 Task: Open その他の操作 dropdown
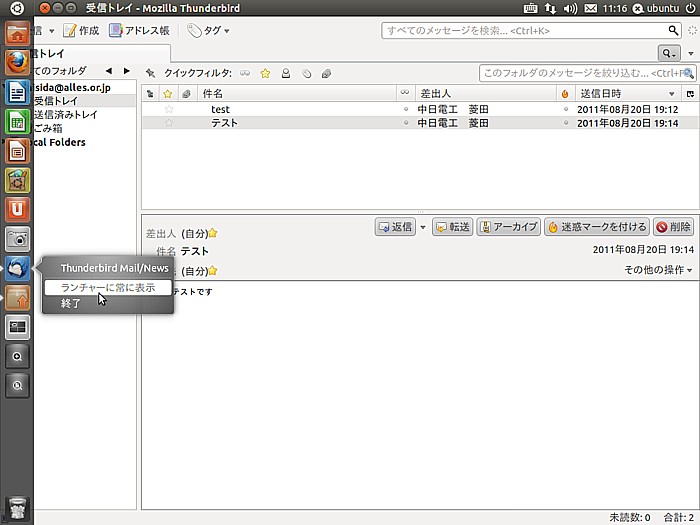[658, 270]
